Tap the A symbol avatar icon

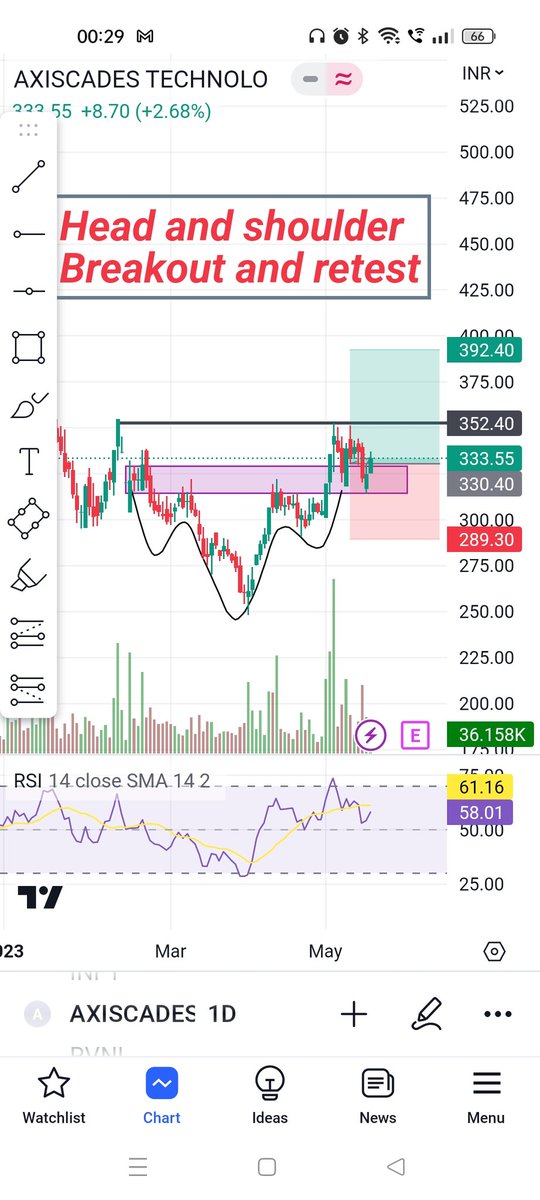(38, 1014)
